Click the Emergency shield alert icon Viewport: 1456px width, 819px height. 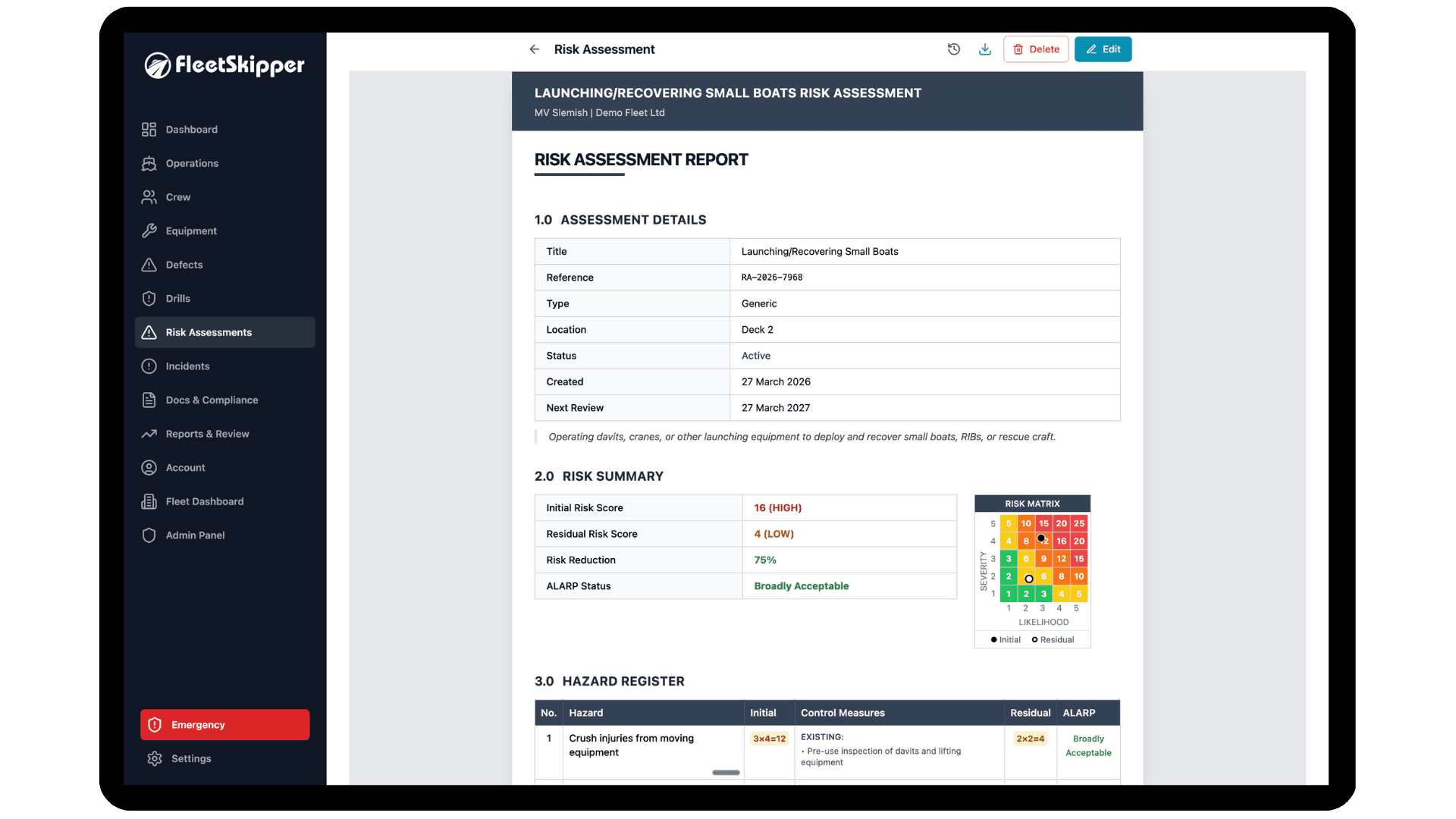[155, 725]
